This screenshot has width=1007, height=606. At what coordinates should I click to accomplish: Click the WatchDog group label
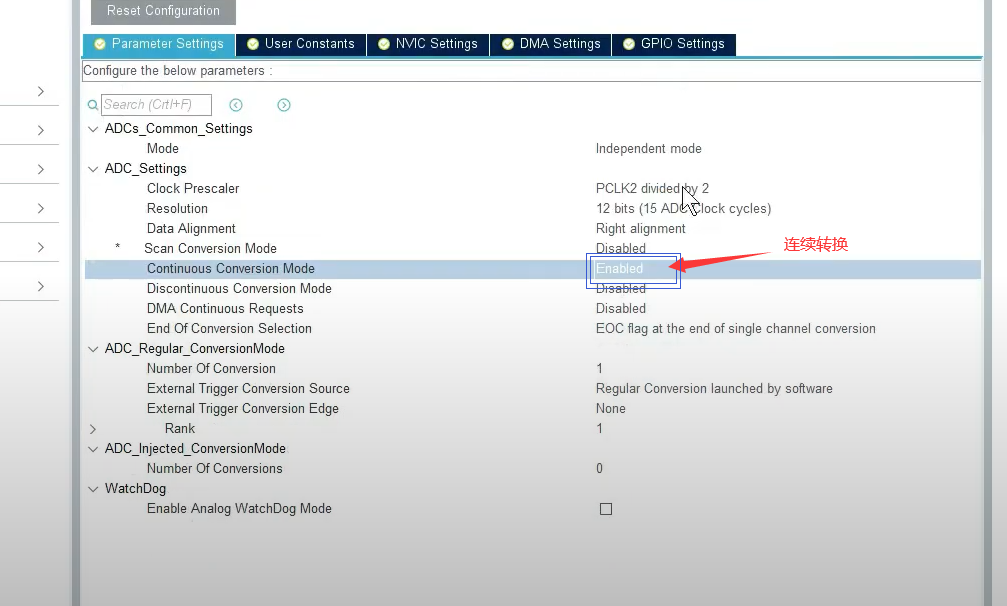tap(136, 489)
